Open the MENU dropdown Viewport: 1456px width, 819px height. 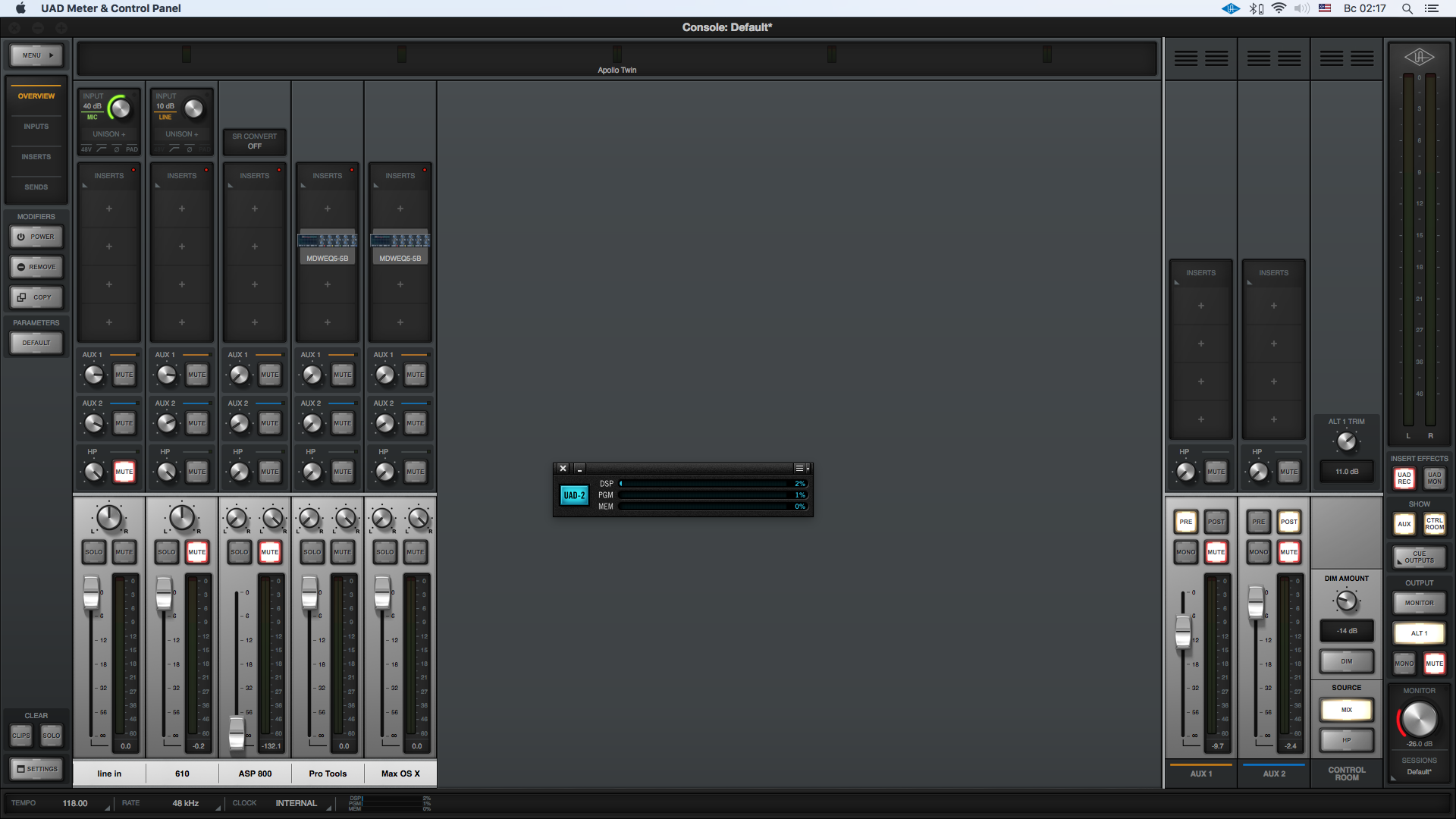tap(36, 55)
